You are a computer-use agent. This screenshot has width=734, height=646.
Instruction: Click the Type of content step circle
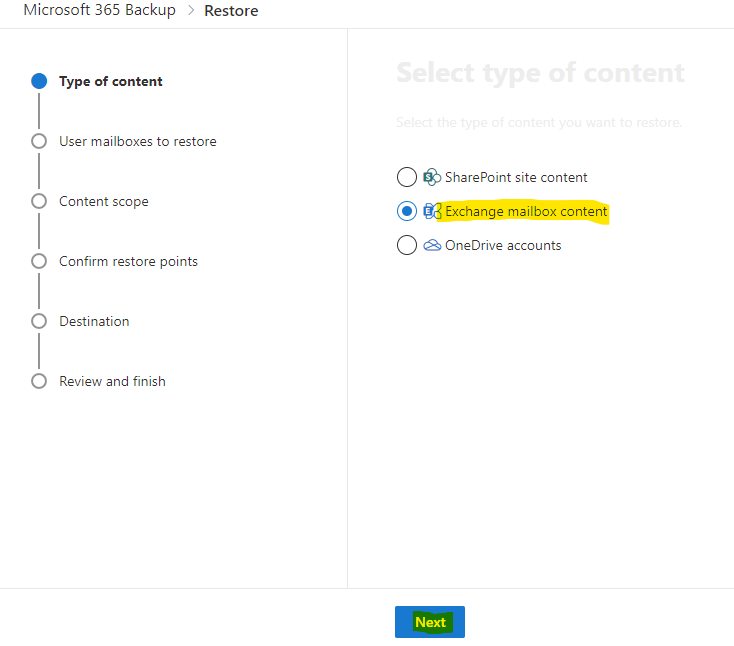click(x=39, y=81)
